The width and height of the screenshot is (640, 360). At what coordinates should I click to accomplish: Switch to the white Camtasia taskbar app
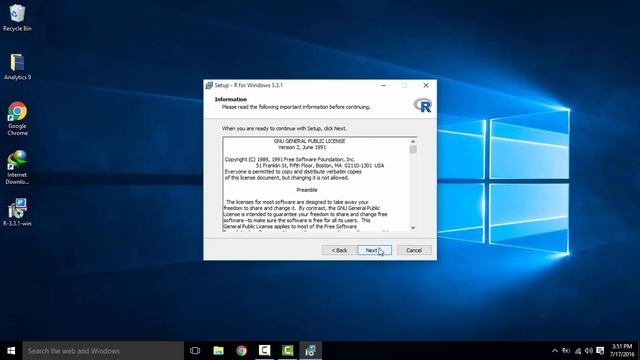pos(264,350)
